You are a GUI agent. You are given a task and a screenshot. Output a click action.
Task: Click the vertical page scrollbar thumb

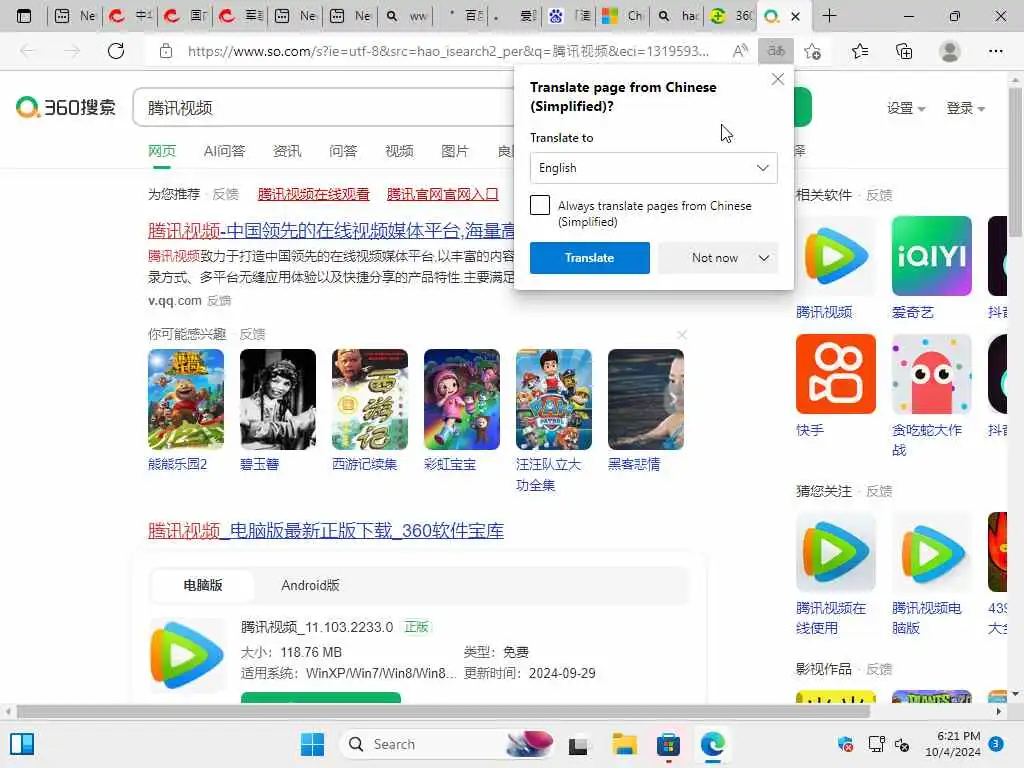point(1015,162)
